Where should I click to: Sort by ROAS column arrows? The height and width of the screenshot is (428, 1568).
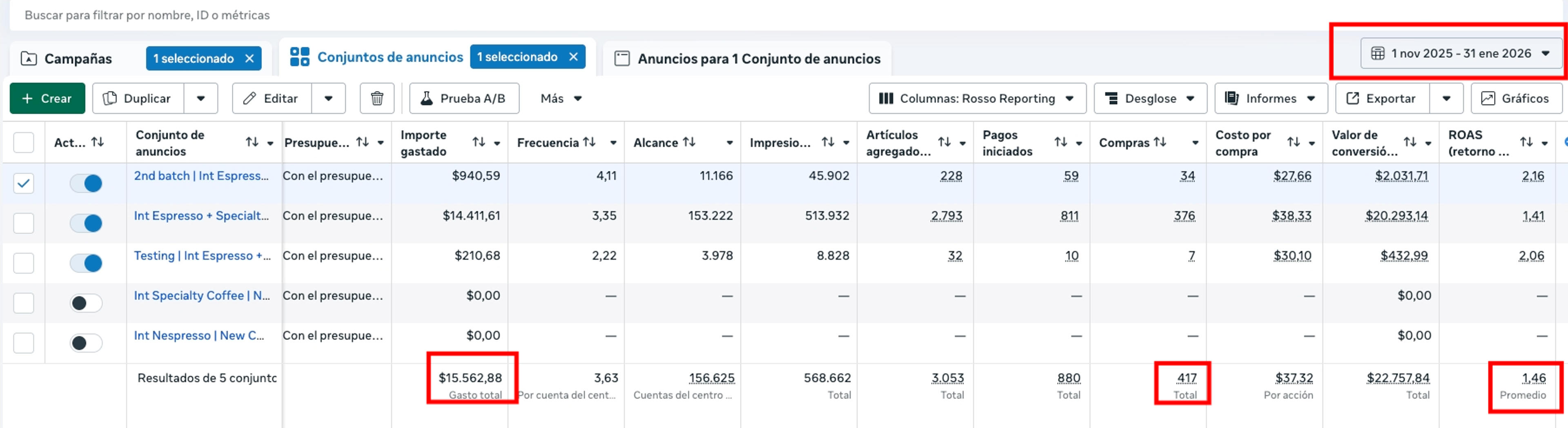[x=1526, y=142]
